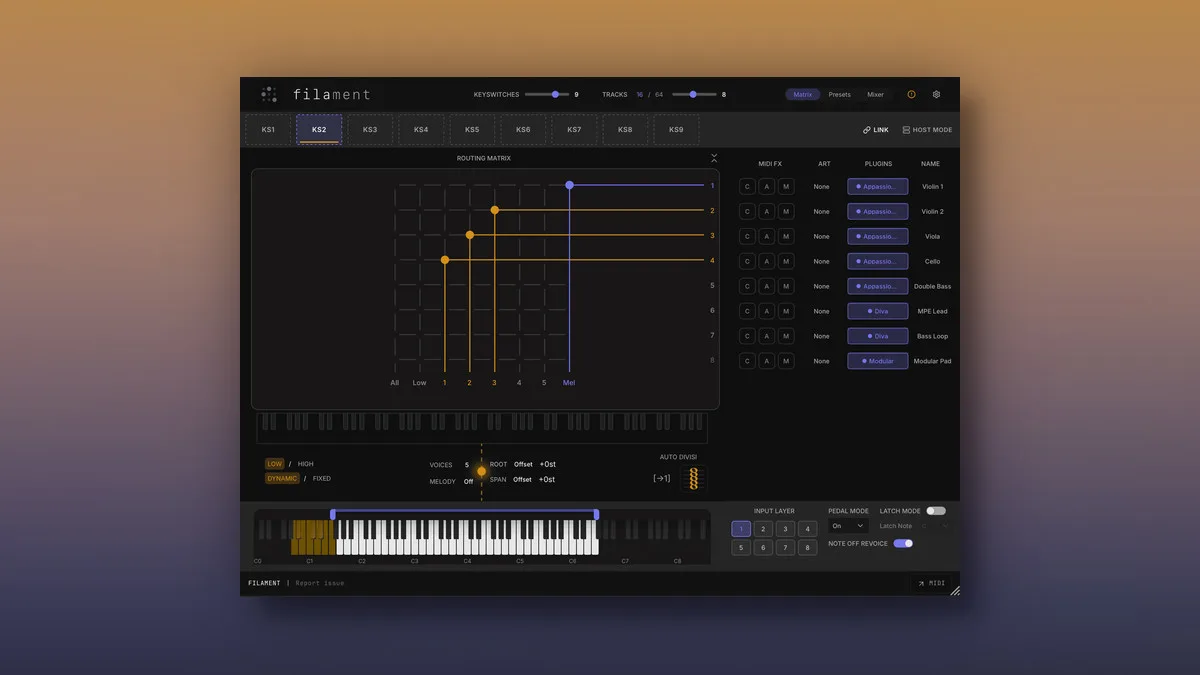Click the M MIDI FX button for Cello

(x=786, y=261)
